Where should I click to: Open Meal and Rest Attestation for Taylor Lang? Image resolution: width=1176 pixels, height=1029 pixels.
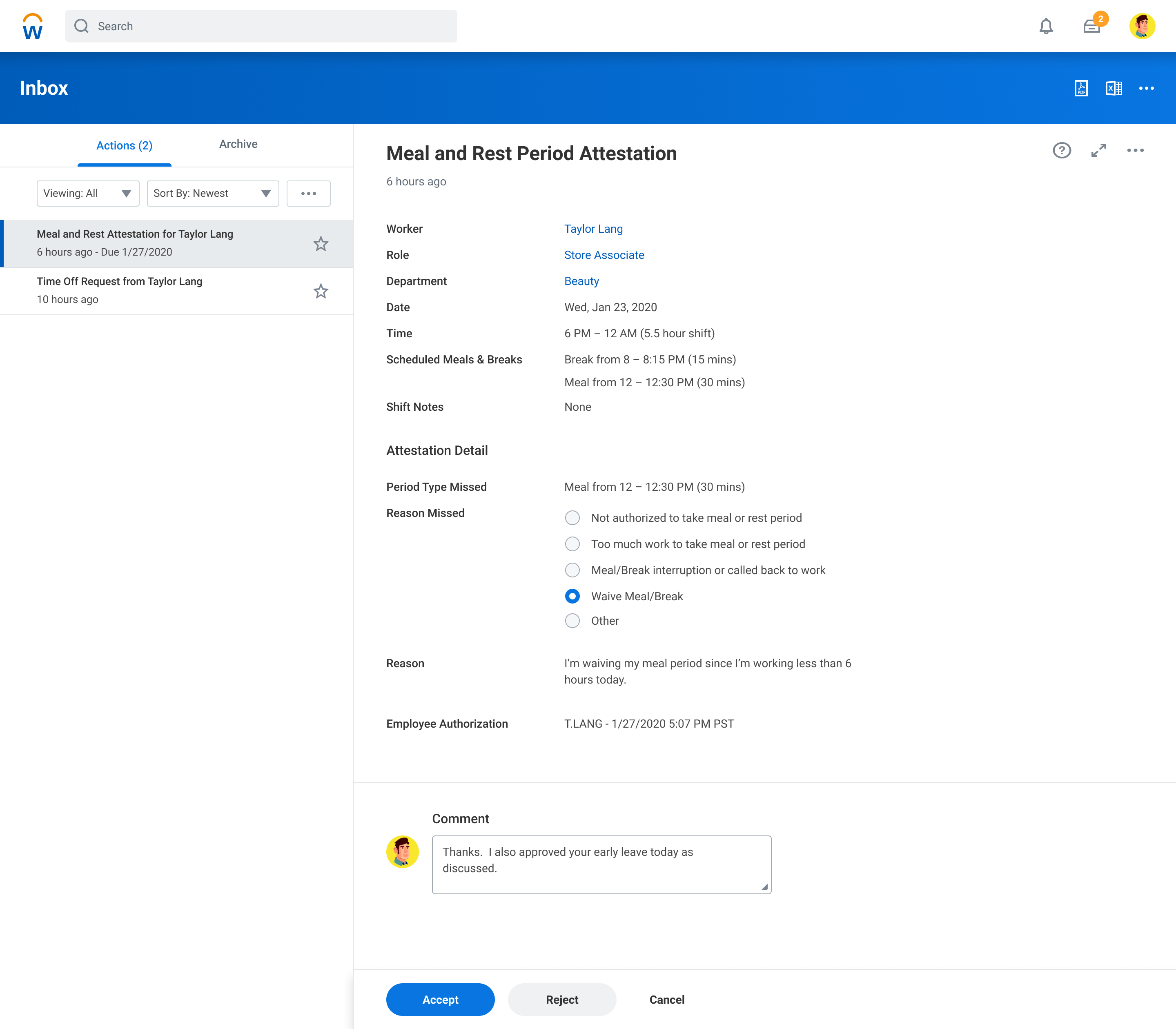pyautogui.click(x=177, y=243)
